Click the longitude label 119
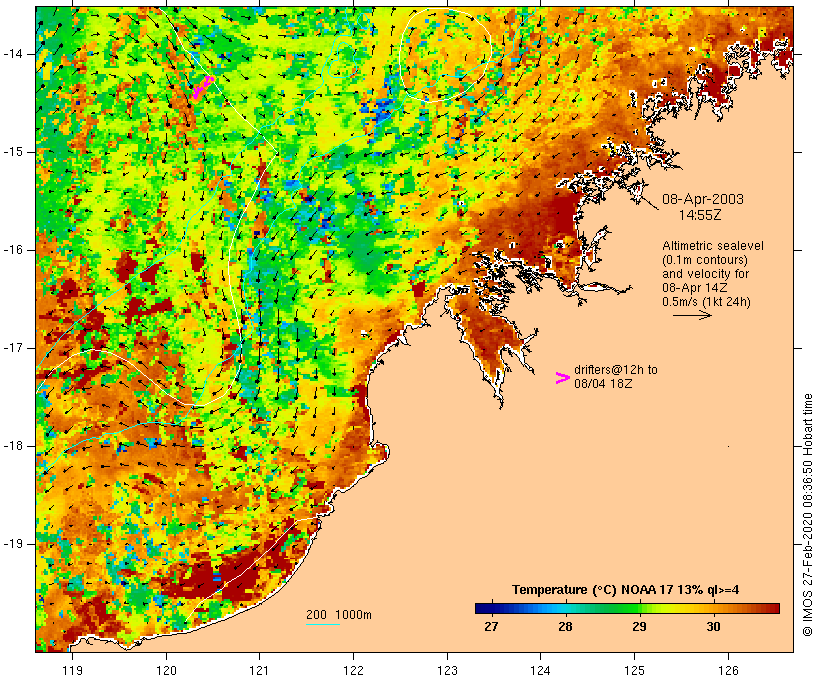The width and height of the screenshot is (820, 680). pyautogui.click(x=72, y=671)
